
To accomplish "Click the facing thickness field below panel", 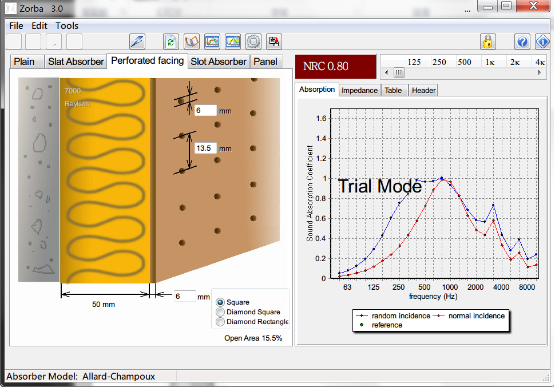I will click(x=184, y=296).
